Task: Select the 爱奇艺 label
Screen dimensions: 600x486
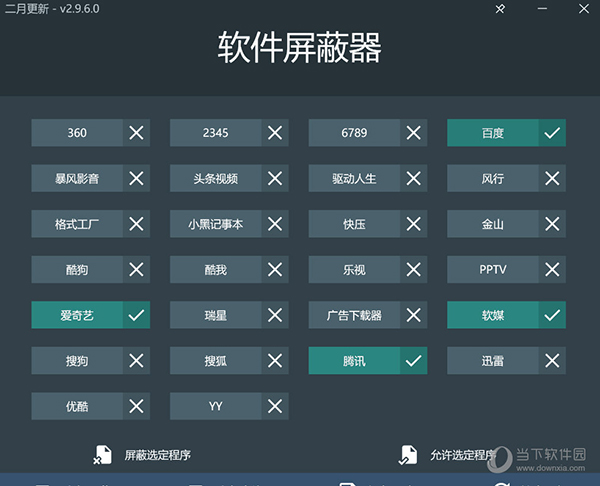Action: tap(77, 315)
